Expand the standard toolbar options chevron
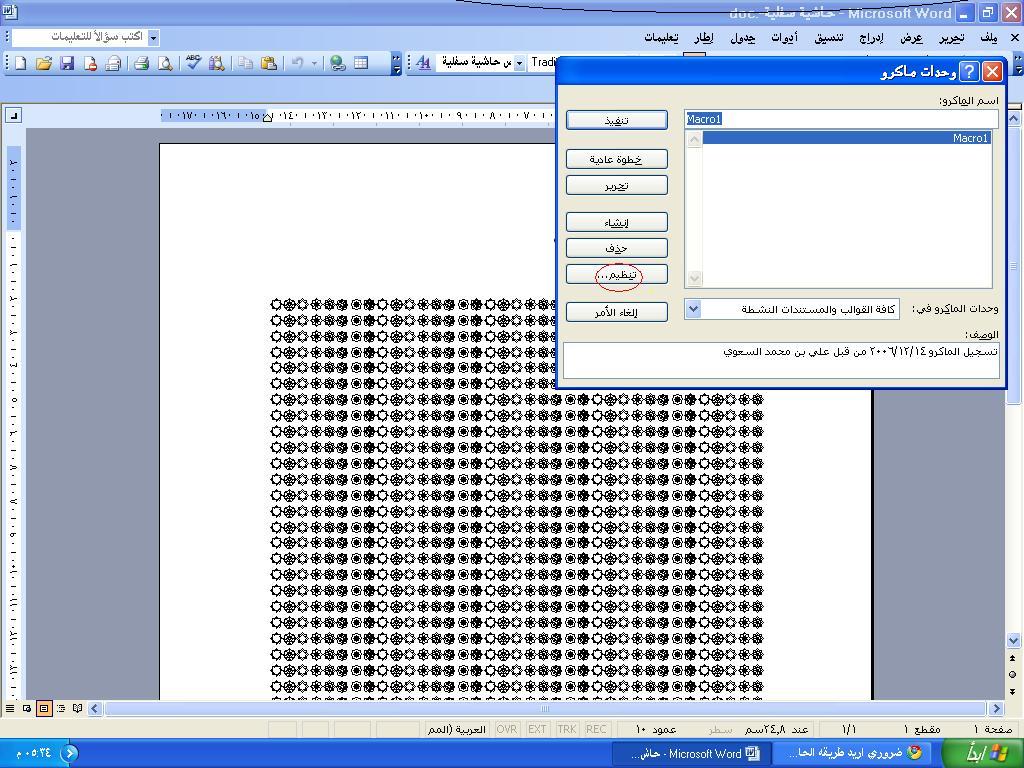 pyautogui.click(x=396, y=65)
